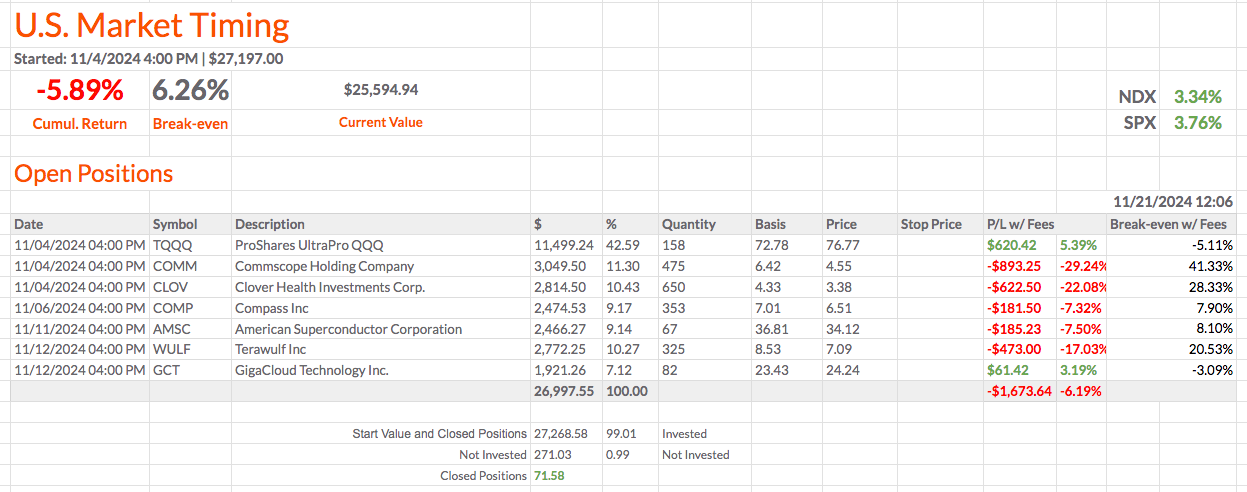
Task: Click the U.S. Market Timing title
Action: [x=152, y=25]
